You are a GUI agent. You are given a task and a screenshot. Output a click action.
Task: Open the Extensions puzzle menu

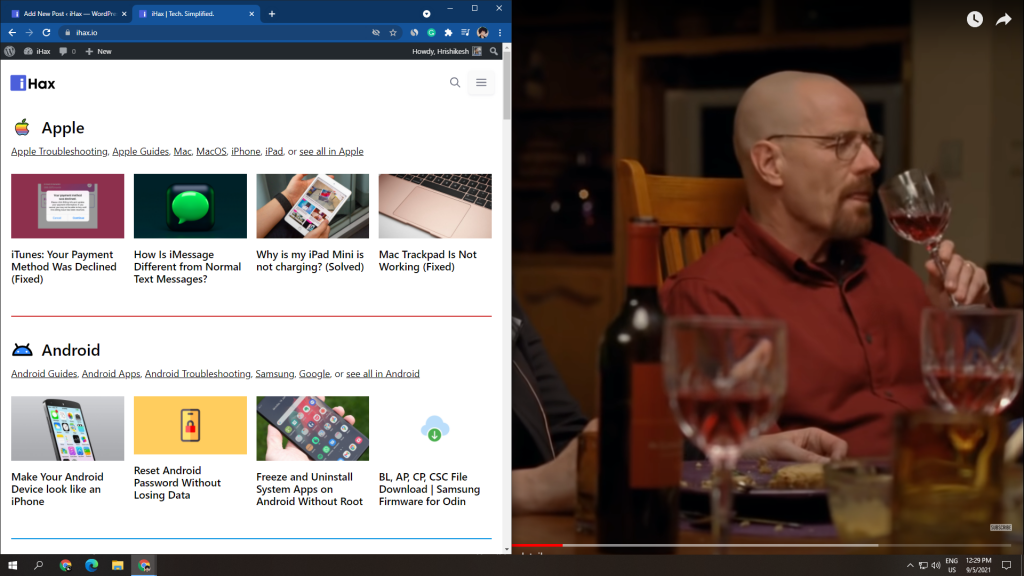point(448,32)
